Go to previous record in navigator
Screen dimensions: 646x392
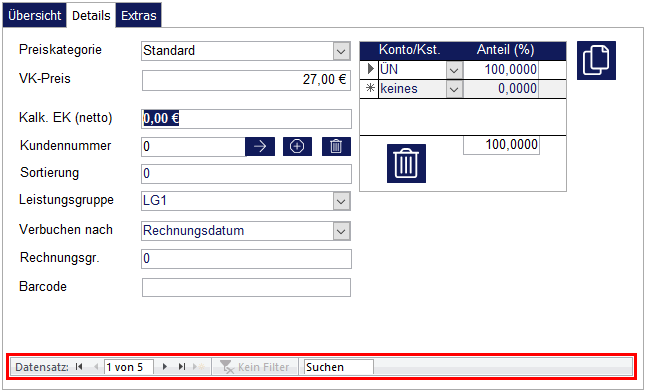(96, 366)
